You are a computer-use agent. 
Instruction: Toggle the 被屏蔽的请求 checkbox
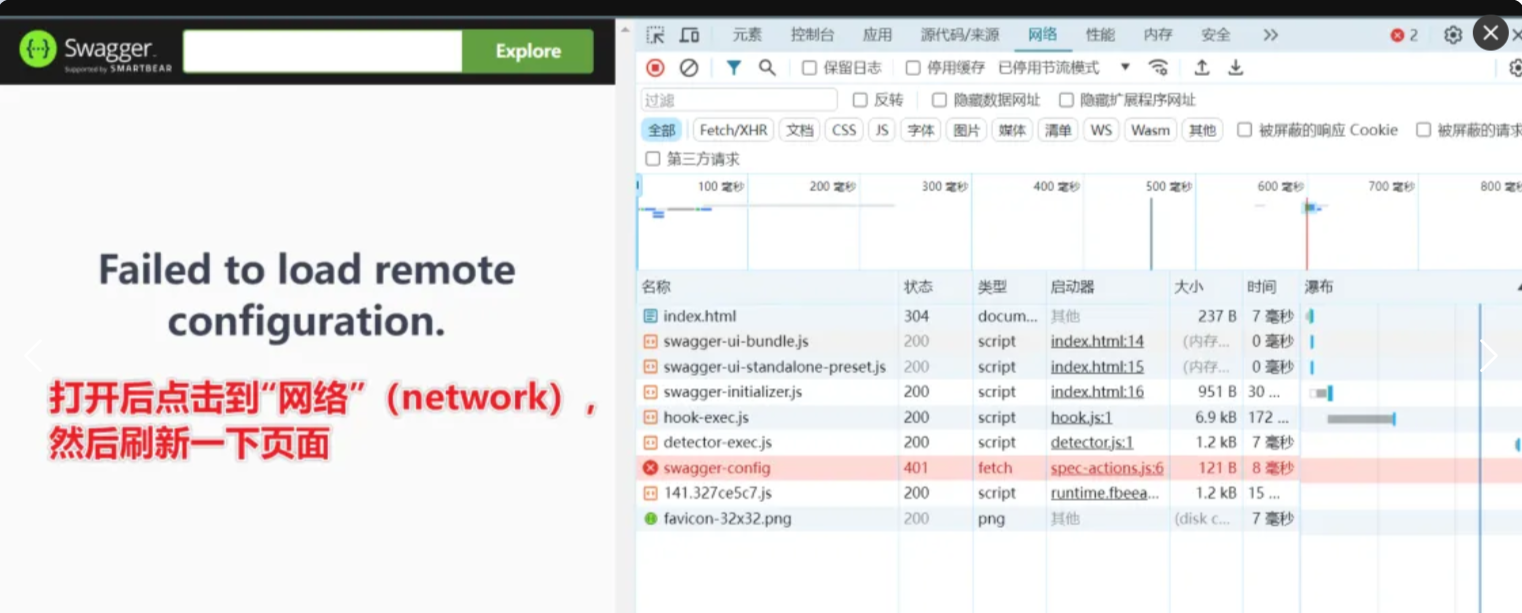[x=1423, y=130]
